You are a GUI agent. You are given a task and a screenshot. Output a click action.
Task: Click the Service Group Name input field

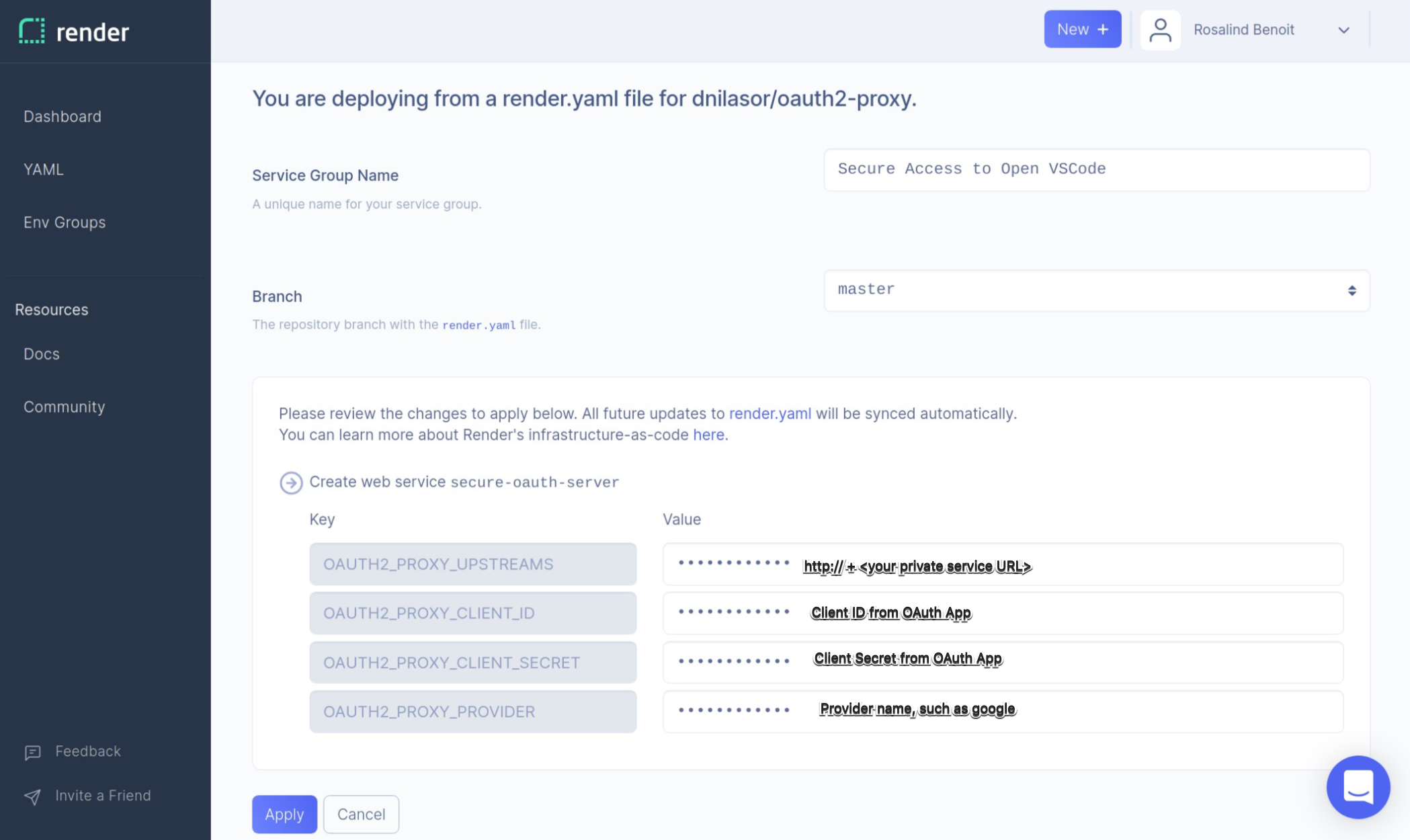(x=1095, y=169)
